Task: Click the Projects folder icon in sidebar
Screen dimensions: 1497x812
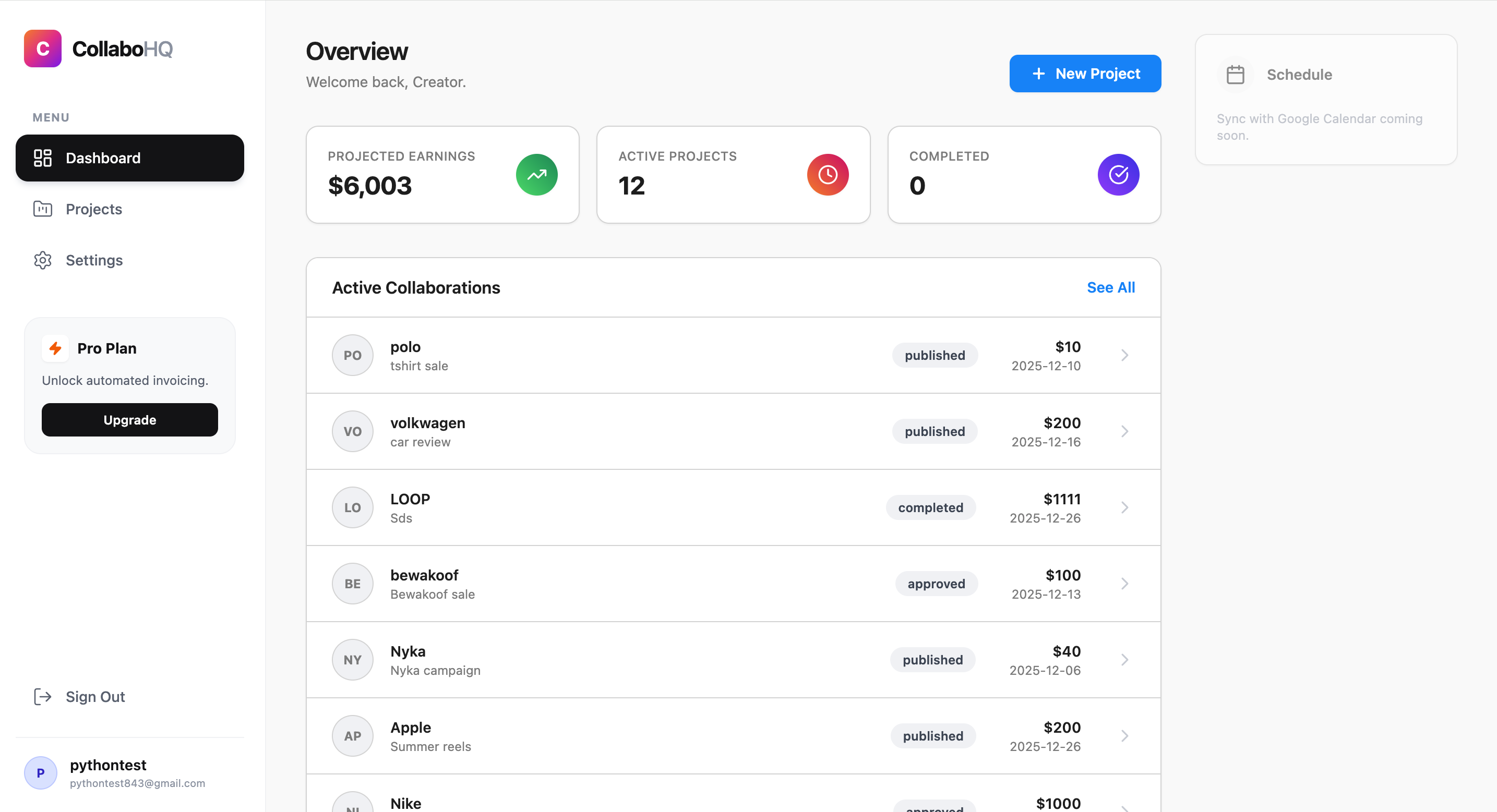Action: point(42,209)
